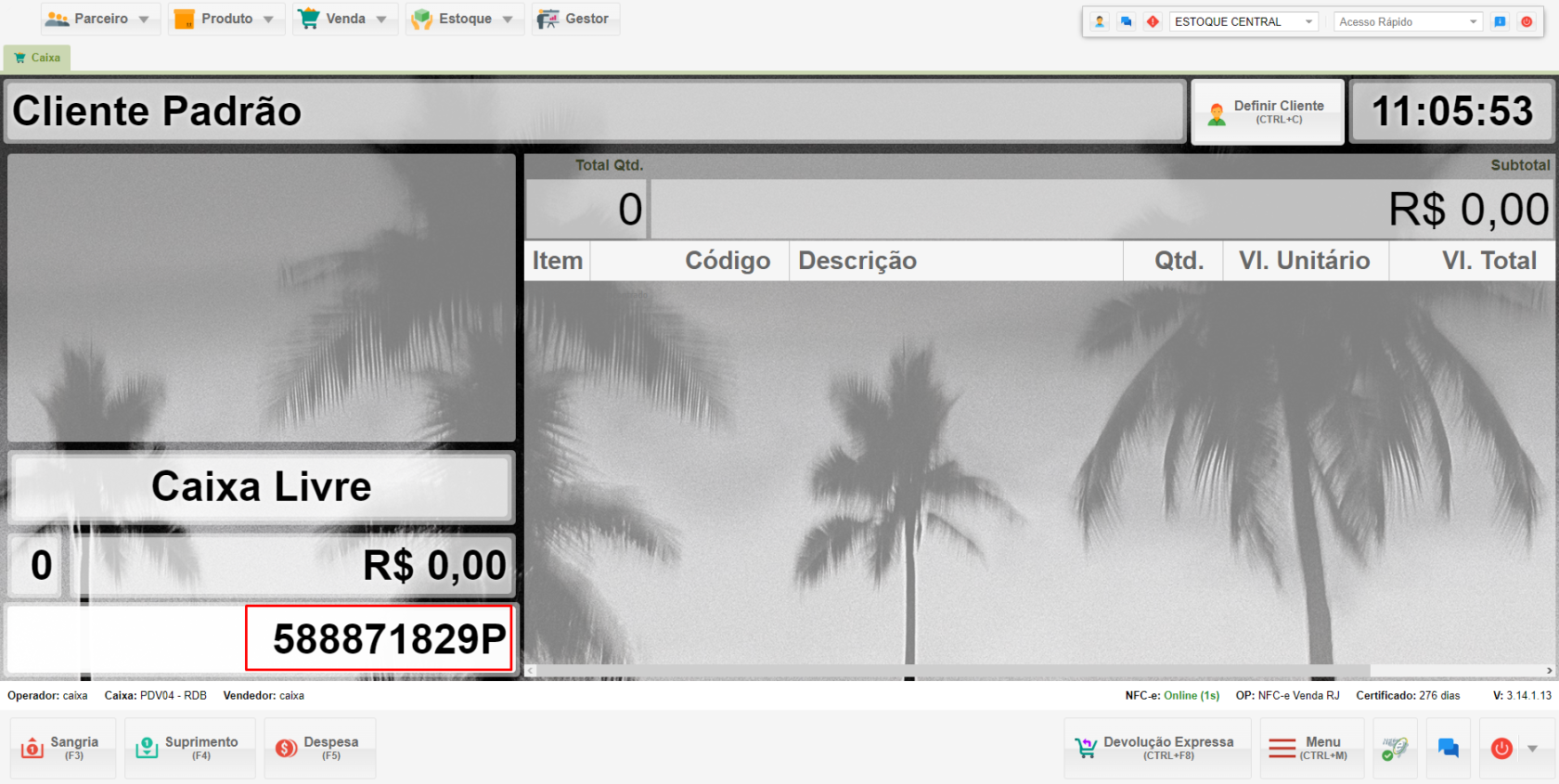Open the Acesso Rápido combo box
Viewport: 1559px width, 784px height.
pos(1407,21)
